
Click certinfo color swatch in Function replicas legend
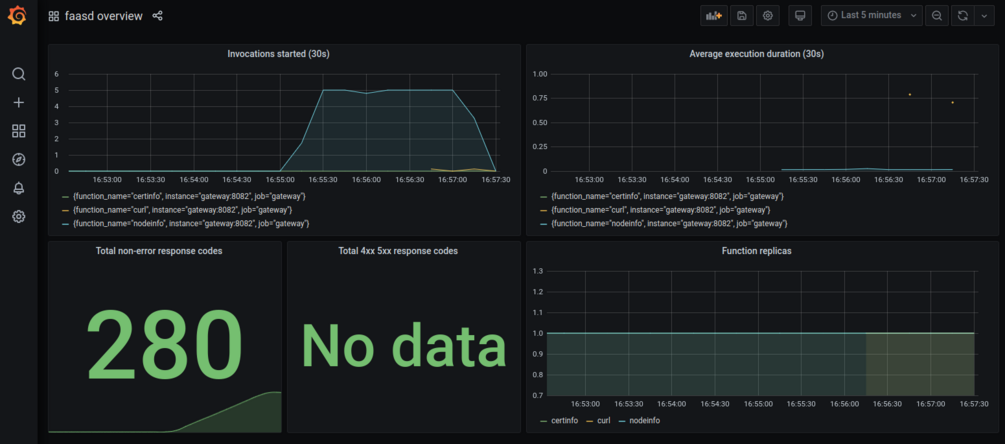click(544, 421)
